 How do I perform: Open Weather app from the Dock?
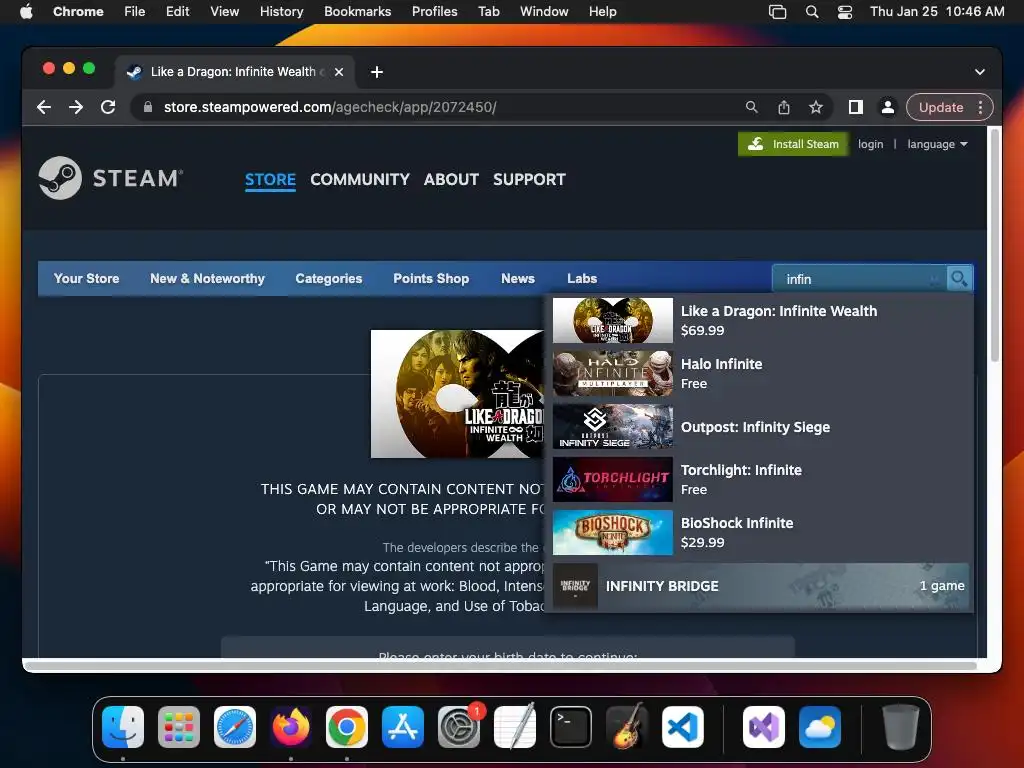(x=820, y=726)
